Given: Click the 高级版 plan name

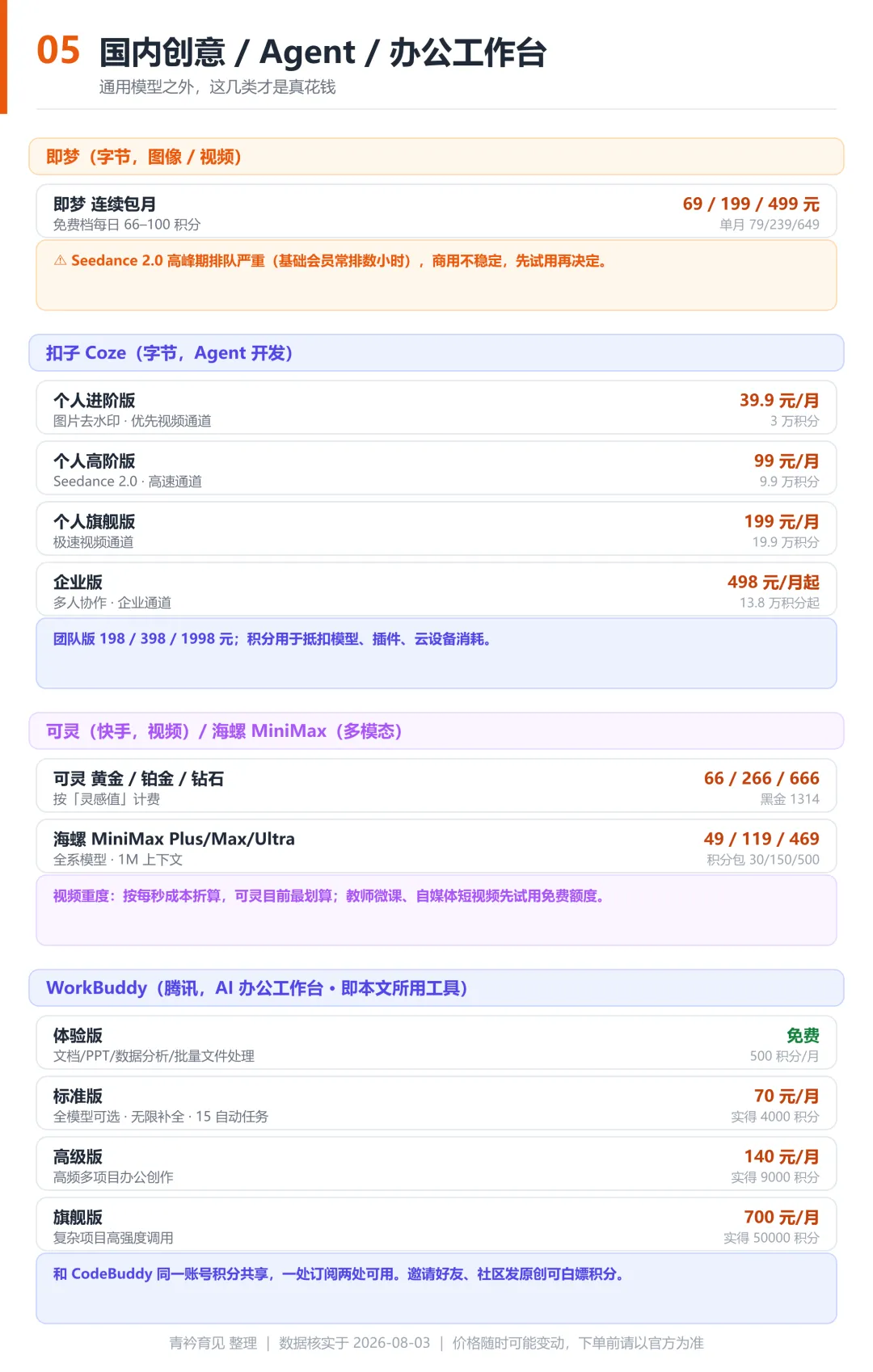Looking at the screenshot, I should [x=78, y=1157].
